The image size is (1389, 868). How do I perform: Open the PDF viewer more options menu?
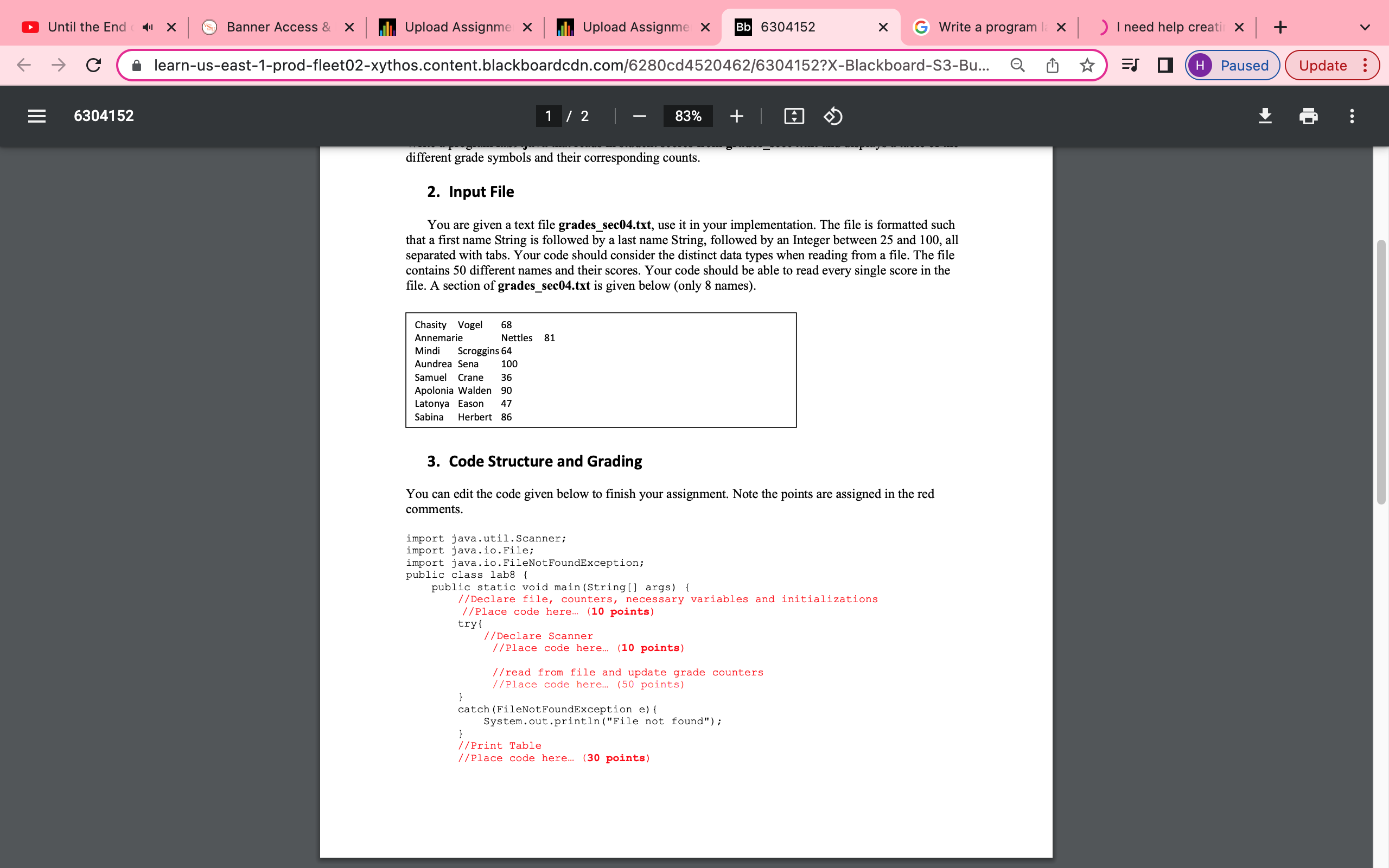(x=1352, y=116)
